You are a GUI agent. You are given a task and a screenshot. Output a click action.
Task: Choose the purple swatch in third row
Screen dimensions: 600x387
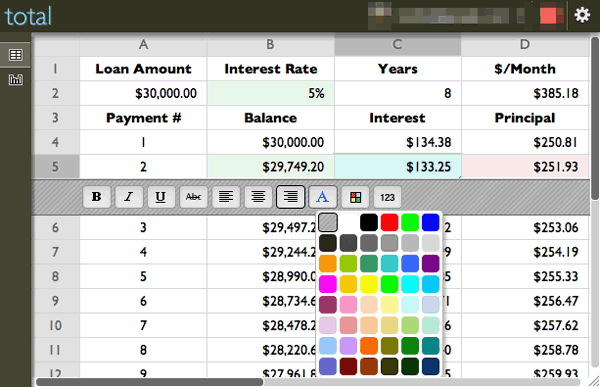click(430, 264)
